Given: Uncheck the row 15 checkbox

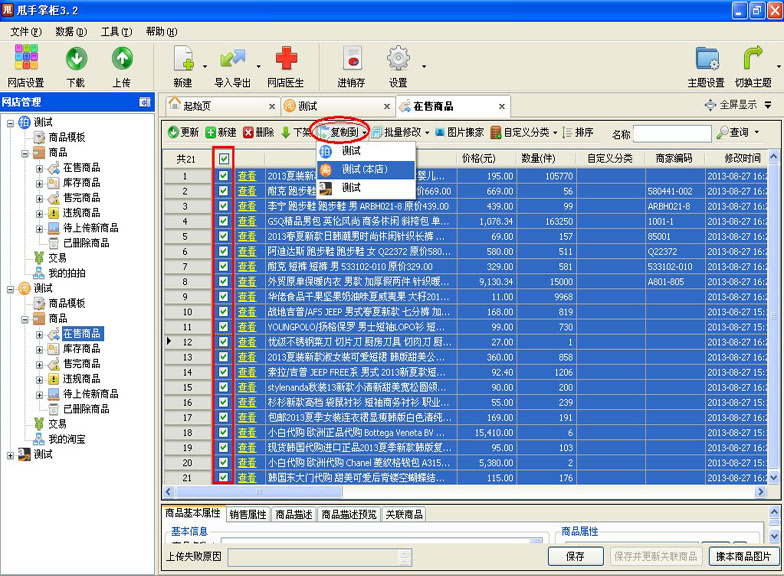Looking at the screenshot, I should pyautogui.click(x=224, y=387).
